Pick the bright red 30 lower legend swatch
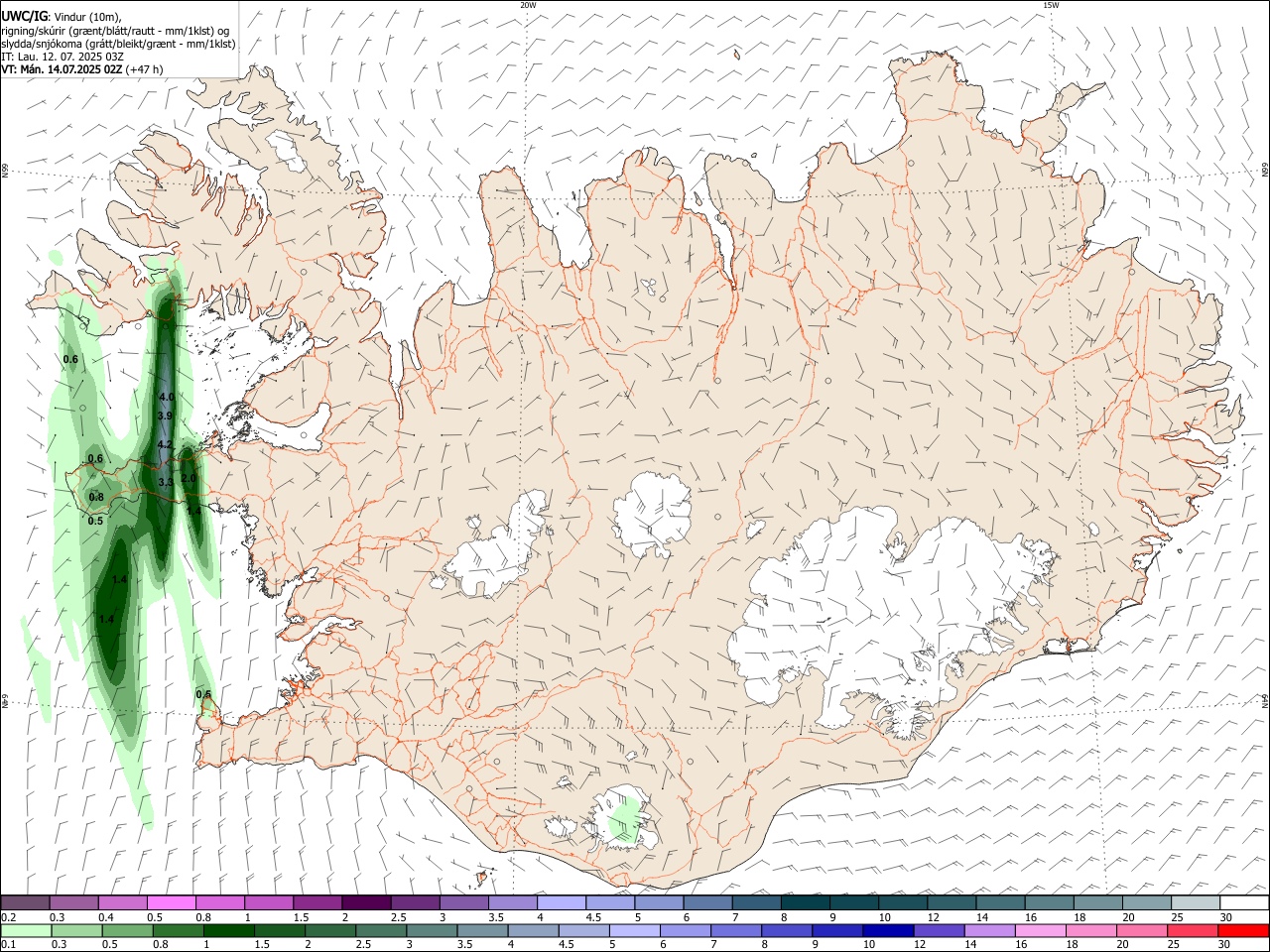Viewport: 1270px width, 952px height. [x=1242, y=930]
